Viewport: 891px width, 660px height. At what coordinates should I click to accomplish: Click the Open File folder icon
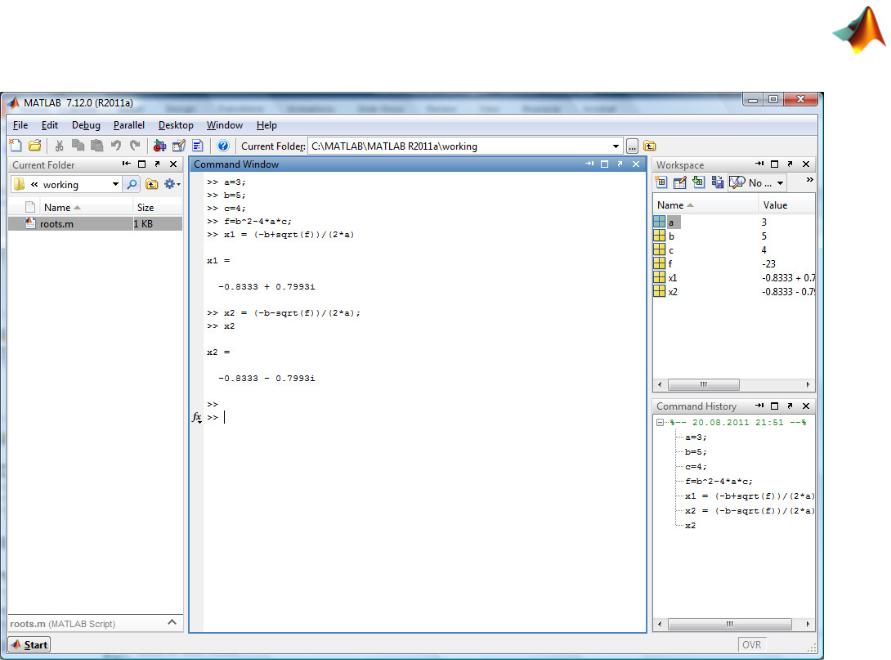coord(35,146)
